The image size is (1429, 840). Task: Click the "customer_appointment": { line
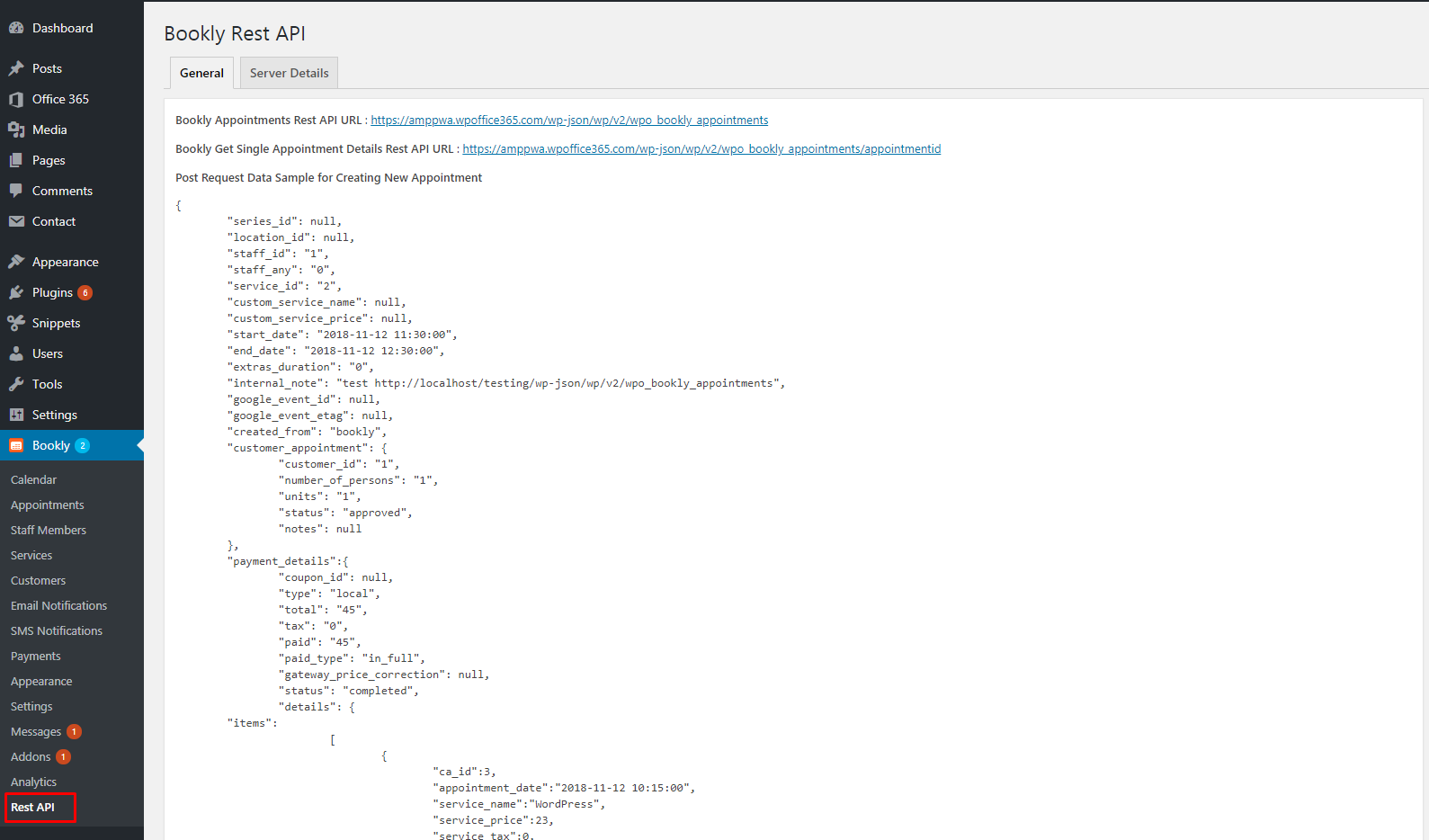[x=308, y=448]
